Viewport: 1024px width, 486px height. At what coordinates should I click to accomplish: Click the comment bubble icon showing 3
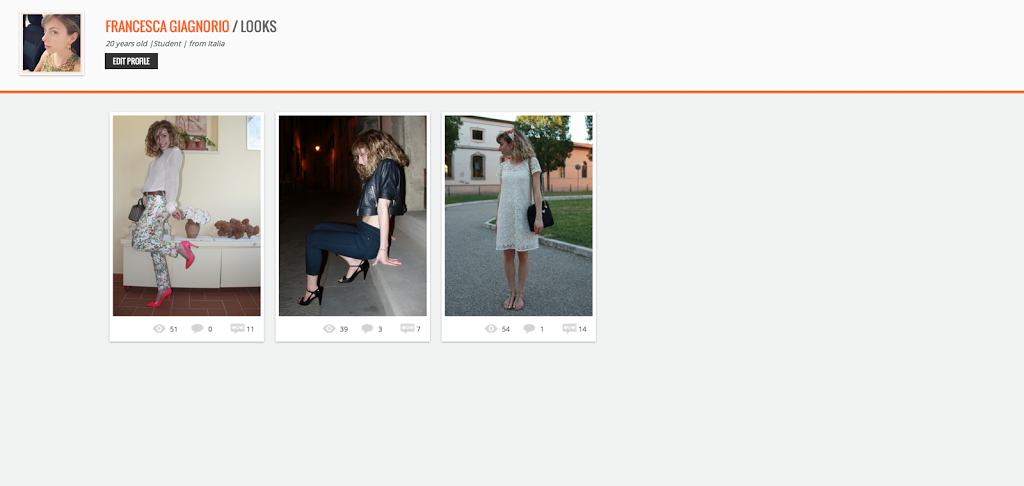[x=367, y=329]
